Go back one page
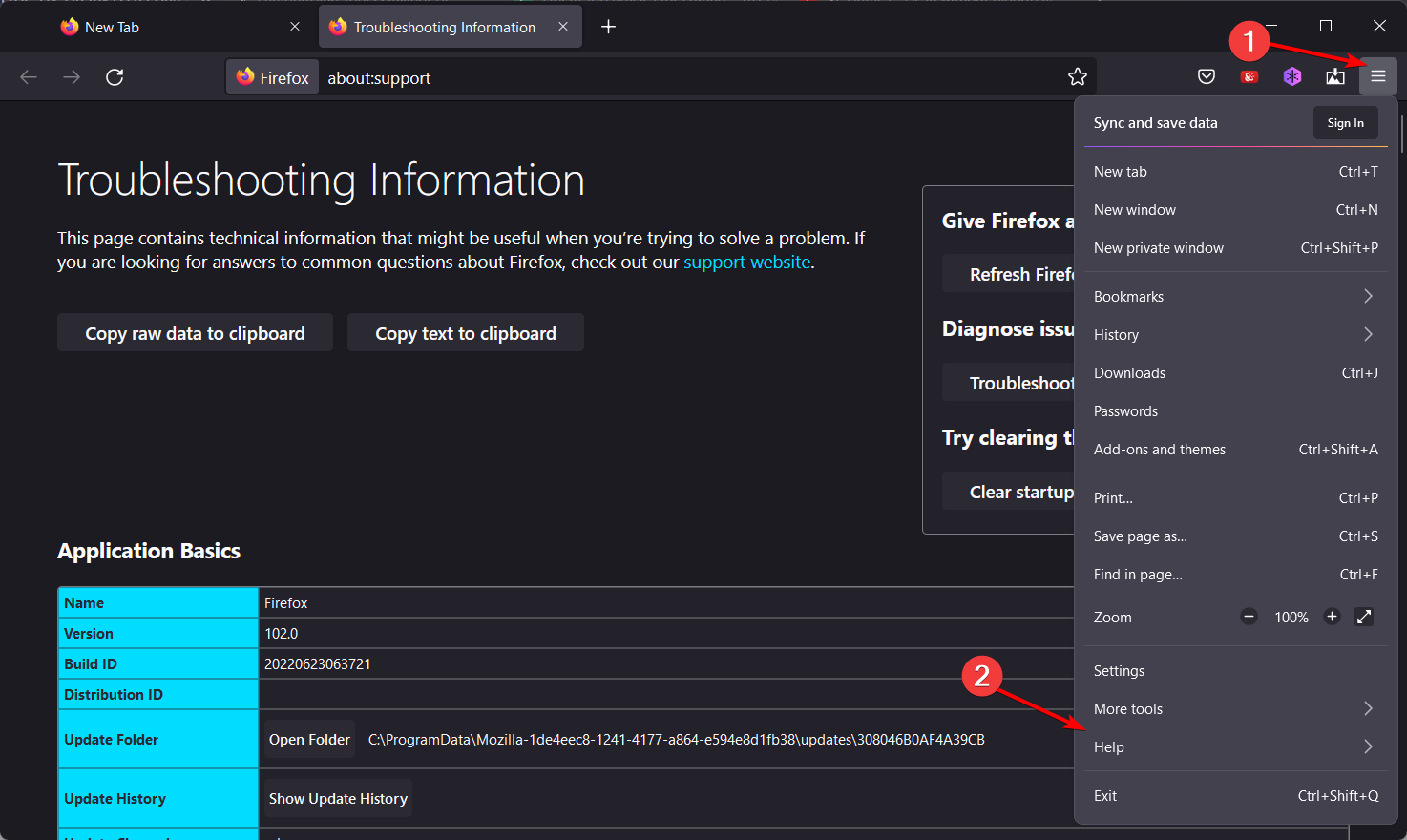This screenshot has height=840, width=1407. (x=29, y=77)
